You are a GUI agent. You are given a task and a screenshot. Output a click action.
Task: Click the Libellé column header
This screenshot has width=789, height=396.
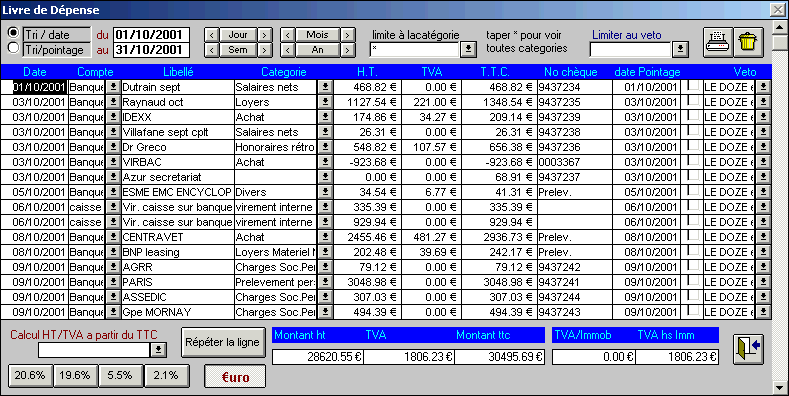[x=178, y=72]
